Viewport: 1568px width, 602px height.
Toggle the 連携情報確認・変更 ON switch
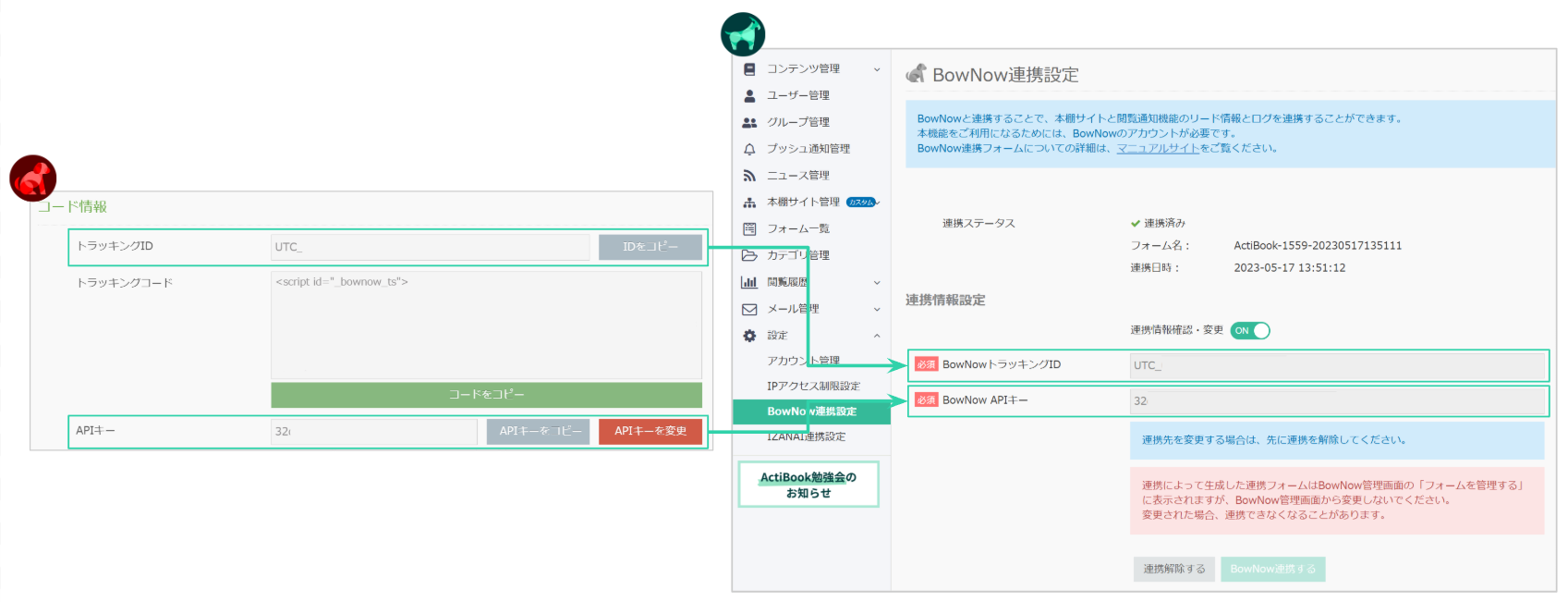pyautogui.click(x=1250, y=331)
